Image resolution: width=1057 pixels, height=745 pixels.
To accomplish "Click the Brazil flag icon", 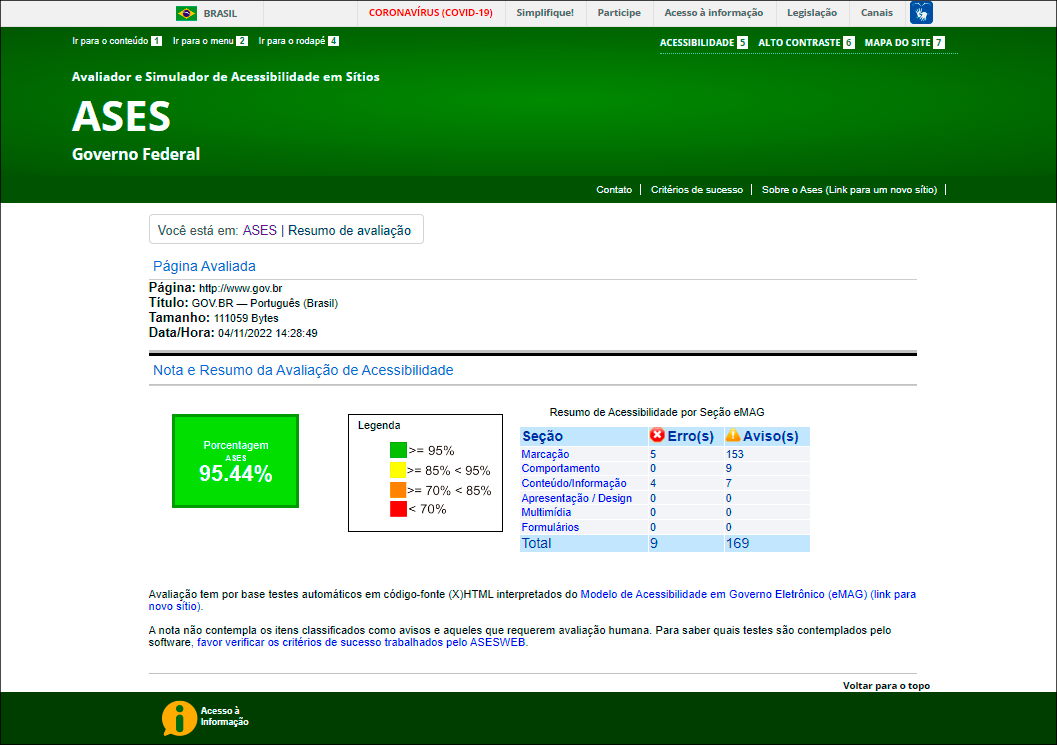I will click(x=186, y=13).
